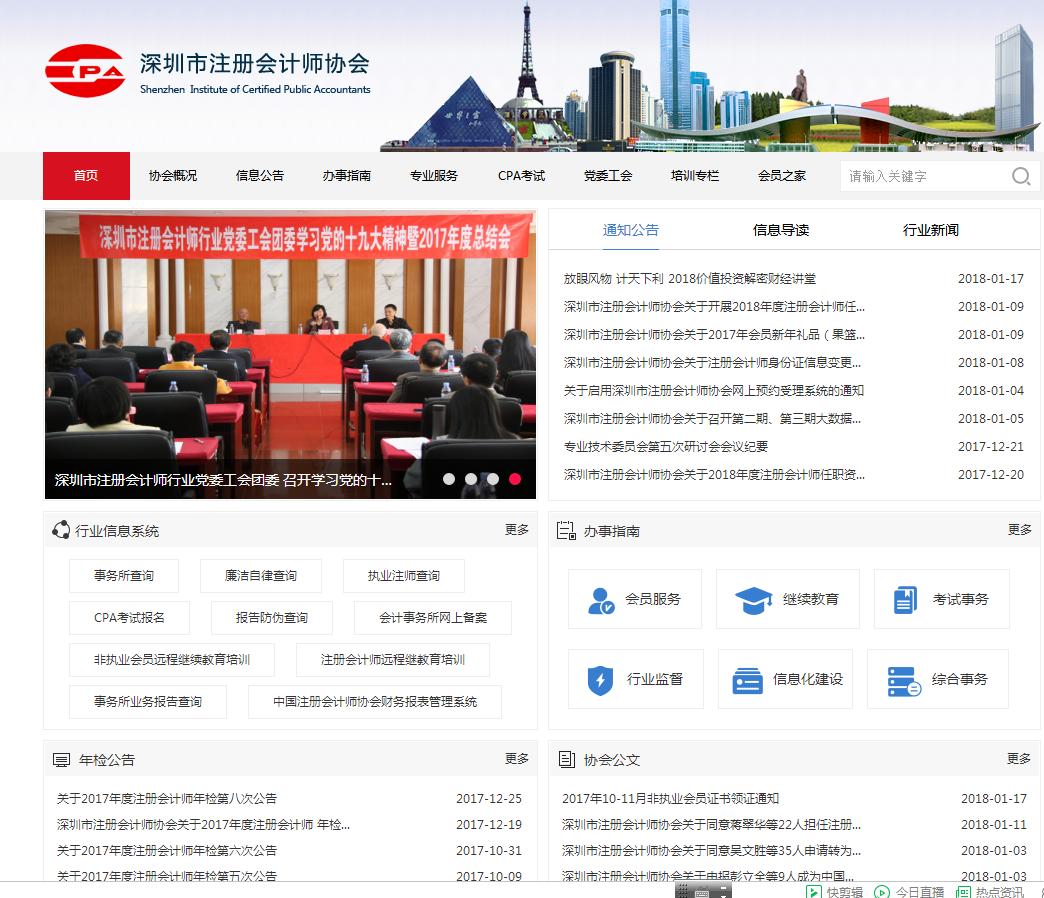This screenshot has width=1044, height=898.
Task: Select the second carousel slide dot
Action: pos(471,479)
